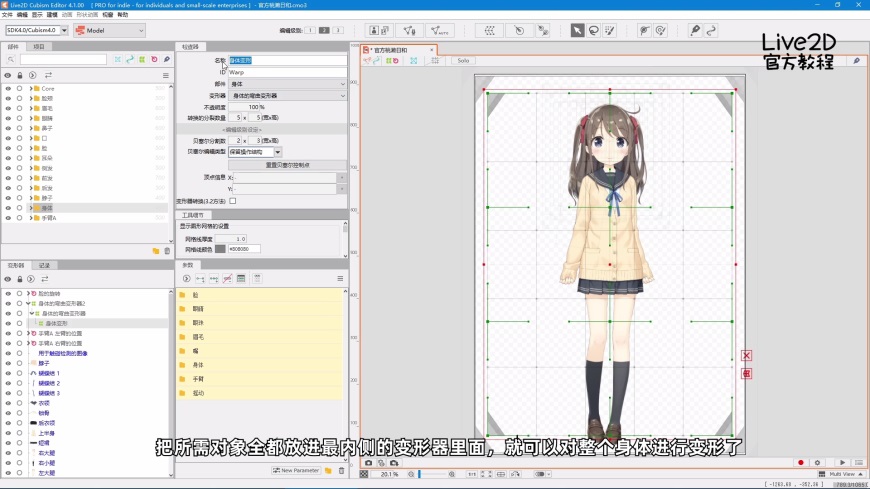The image size is (870, 489).
Task: Open the 文件 menu
Action: tap(7, 15)
